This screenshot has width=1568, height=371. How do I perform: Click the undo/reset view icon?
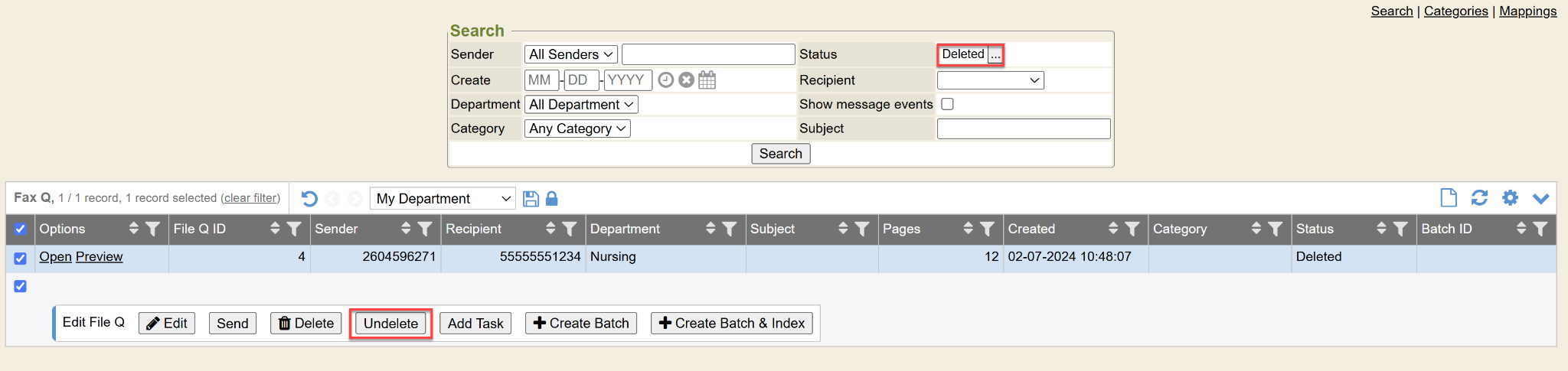[x=309, y=199]
